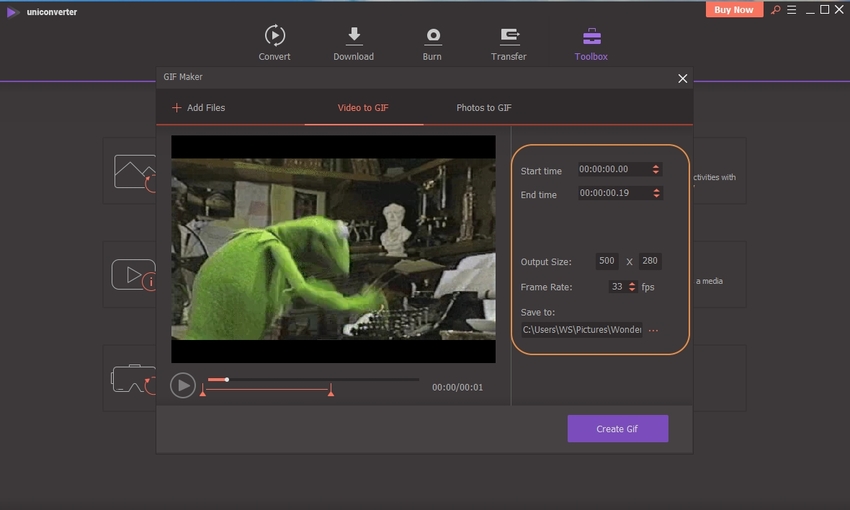Click the key register icon
This screenshot has height=510, width=850.
tap(775, 10)
